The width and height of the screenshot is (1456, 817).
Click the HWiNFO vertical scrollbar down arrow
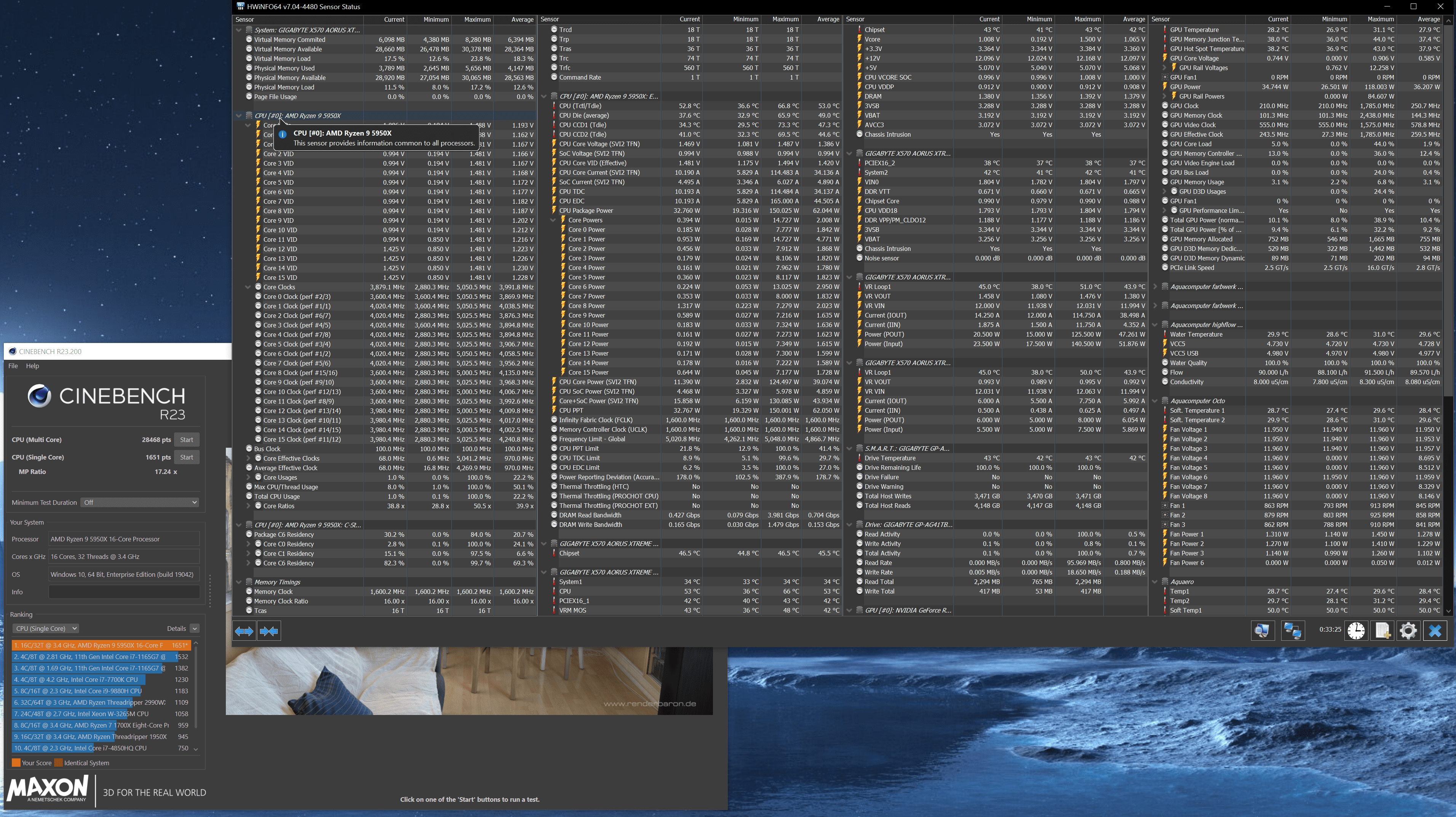(x=1448, y=611)
